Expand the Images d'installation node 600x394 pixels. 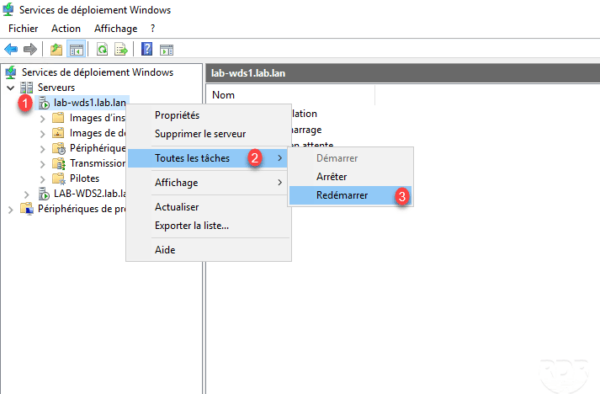(x=42, y=119)
